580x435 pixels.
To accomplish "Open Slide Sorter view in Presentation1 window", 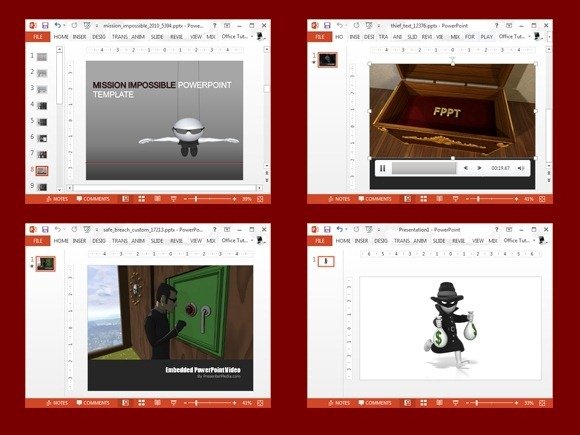I will 424,403.
